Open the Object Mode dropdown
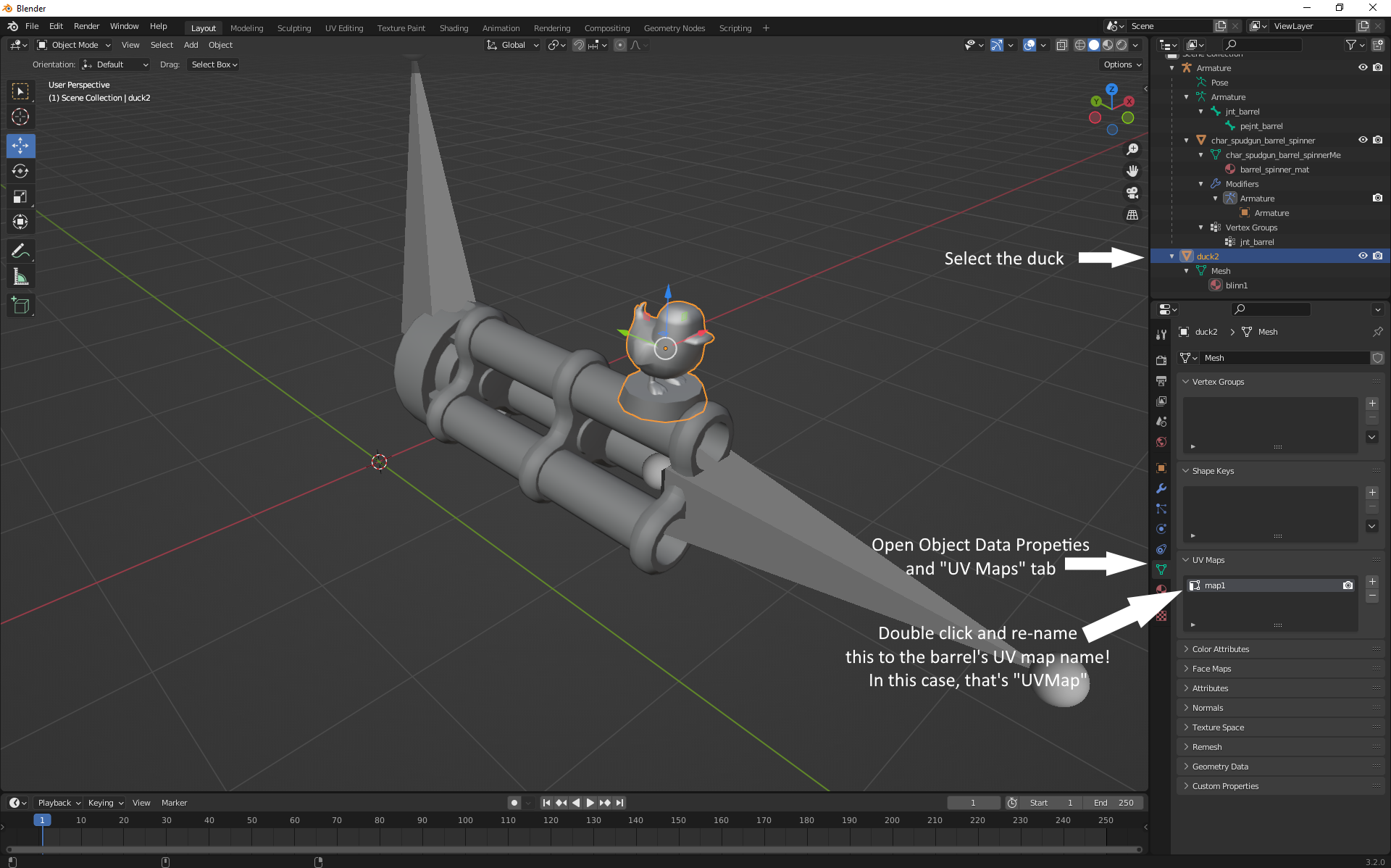Viewport: 1391px width, 868px height. (x=74, y=45)
